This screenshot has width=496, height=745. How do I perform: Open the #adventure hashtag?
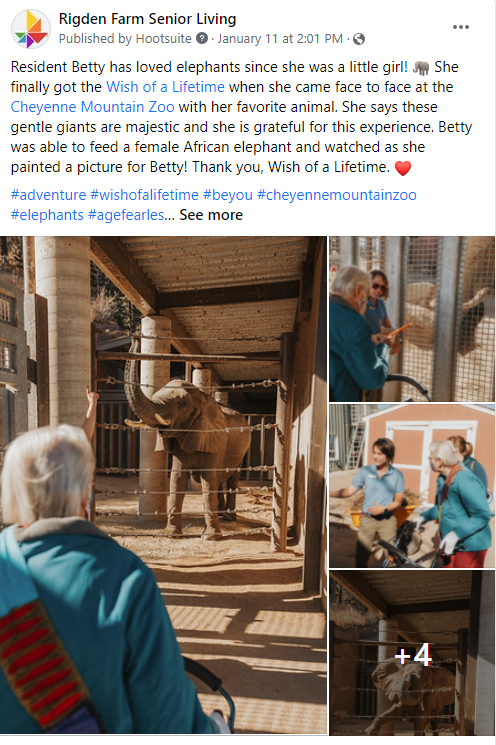[48, 195]
